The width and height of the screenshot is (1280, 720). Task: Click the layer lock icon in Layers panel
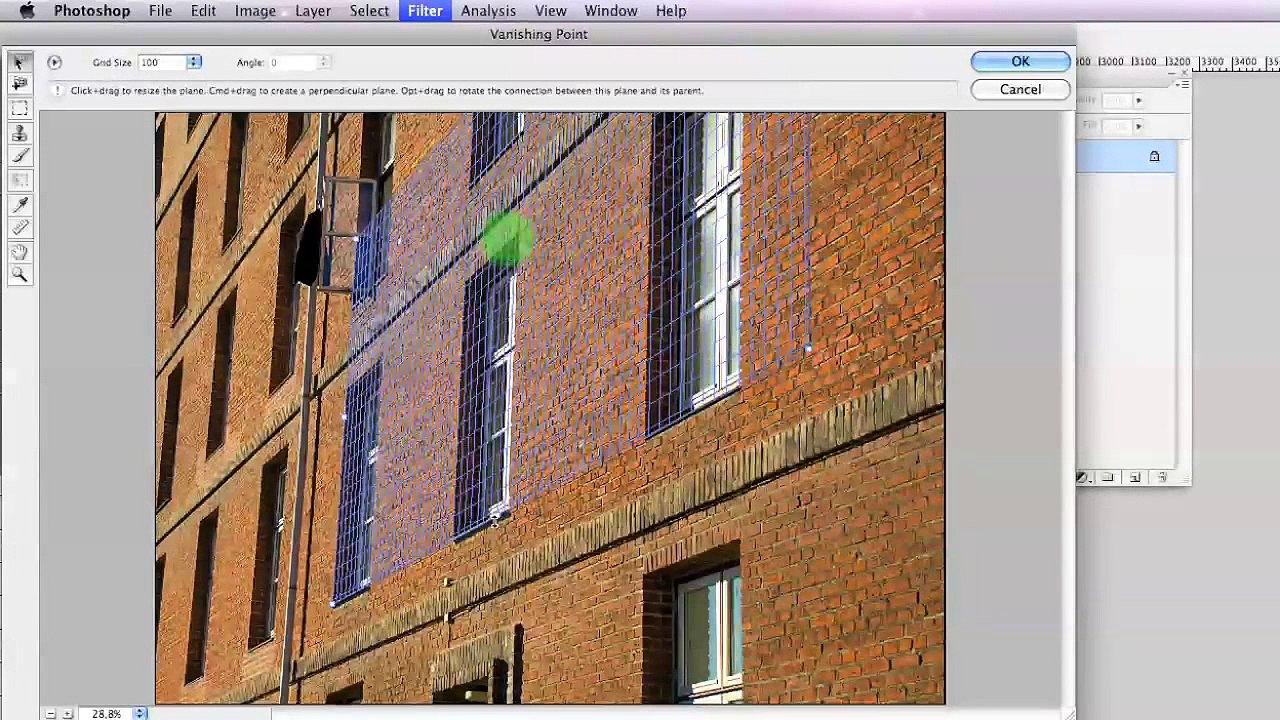coord(1154,156)
